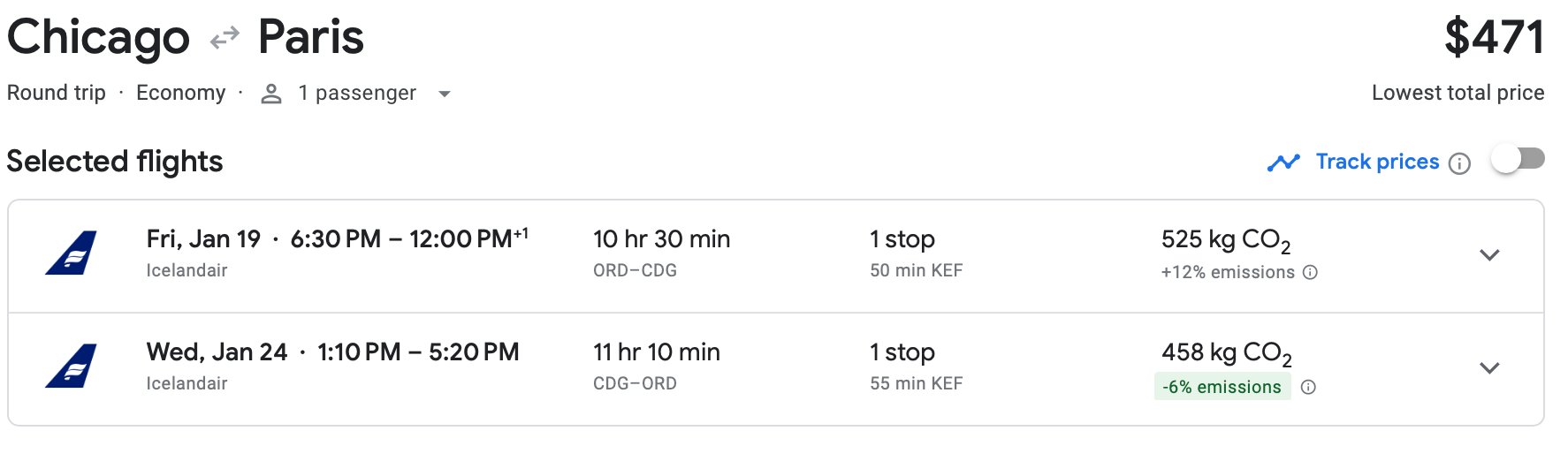The width and height of the screenshot is (1568, 461).
Task: Click the round-trip swap arrows icon
Action: pos(225,38)
